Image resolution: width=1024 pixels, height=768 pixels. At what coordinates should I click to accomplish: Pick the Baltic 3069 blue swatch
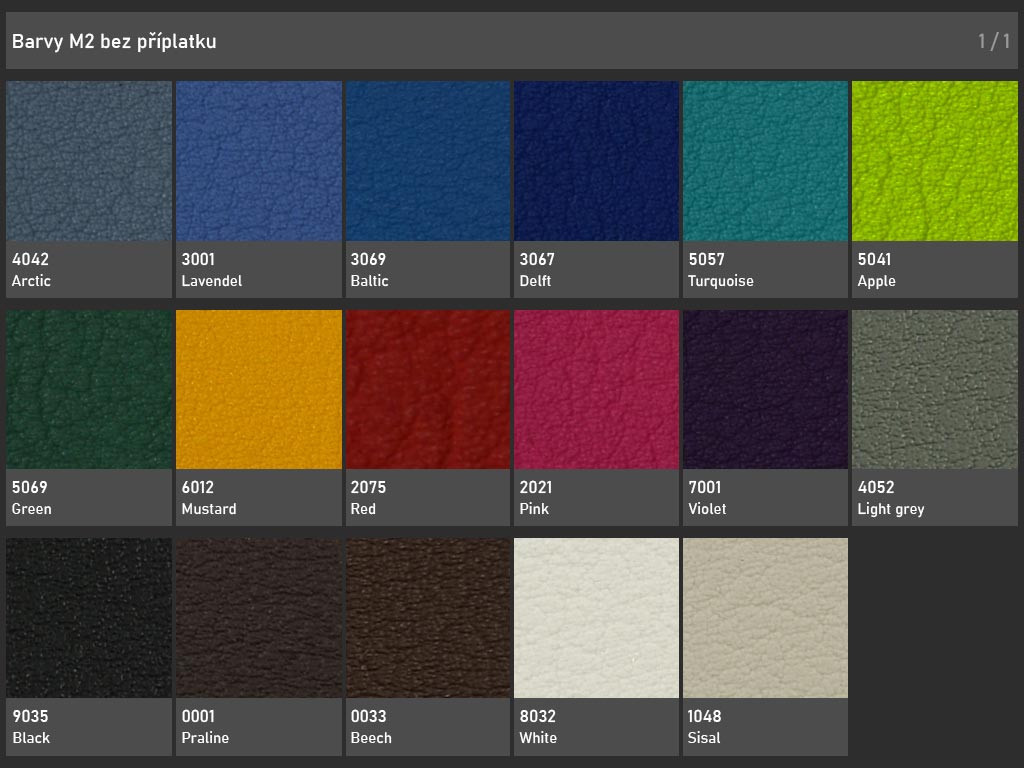point(427,161)
